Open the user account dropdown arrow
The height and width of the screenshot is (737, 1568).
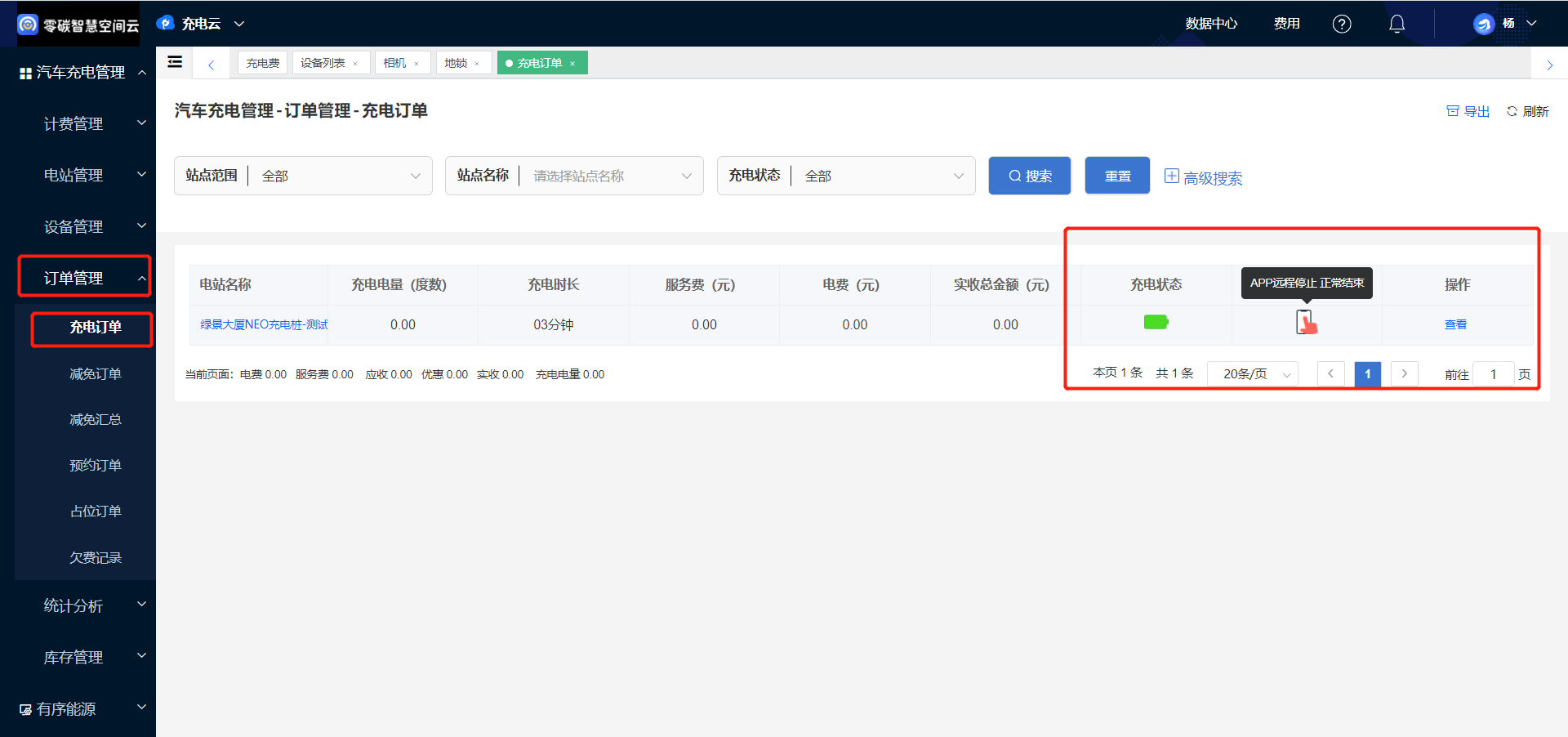(x=1532, y=24)
